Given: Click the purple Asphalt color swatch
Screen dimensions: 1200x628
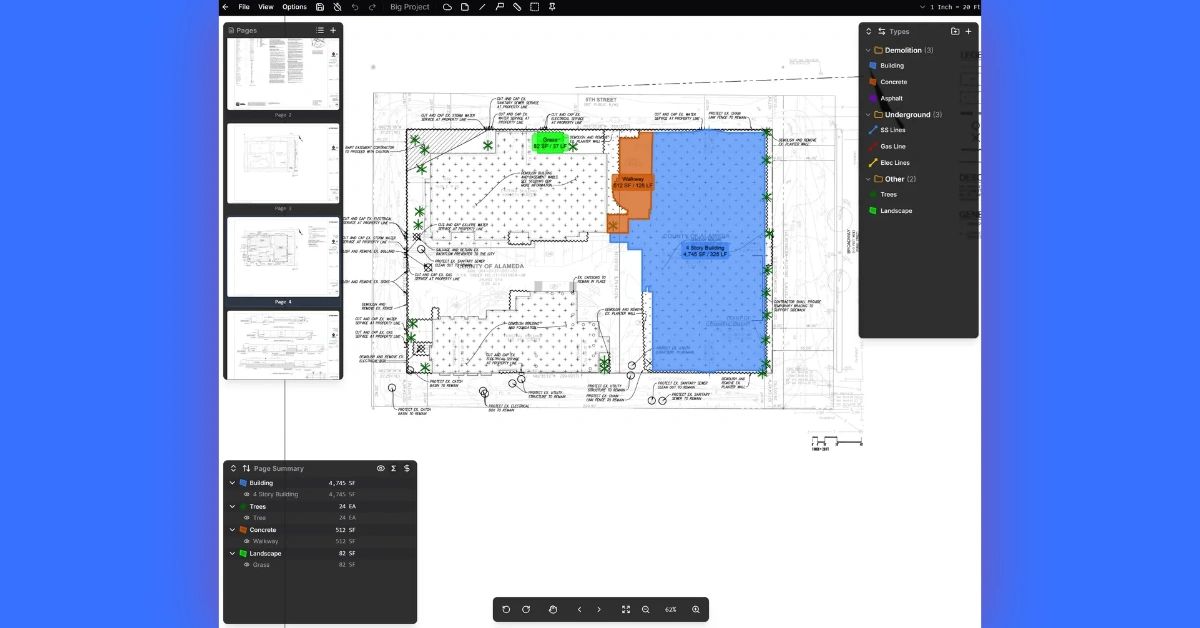Looking at the screenshot, I should point(874,98).
